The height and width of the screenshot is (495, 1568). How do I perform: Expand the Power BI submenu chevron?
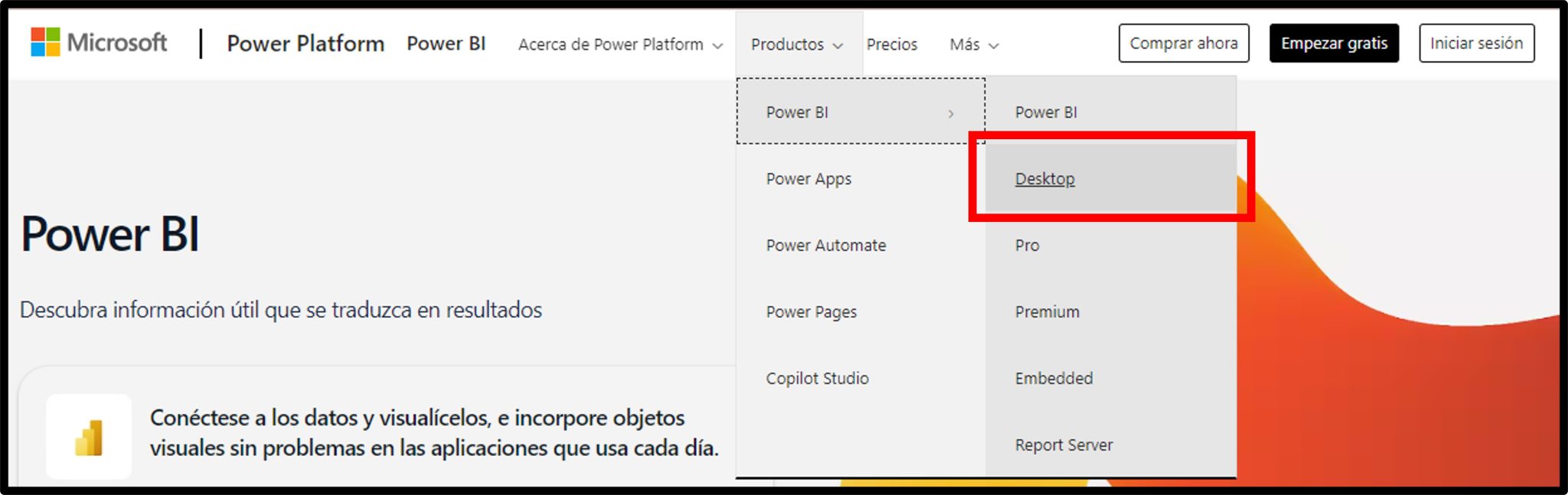[951, 113]
